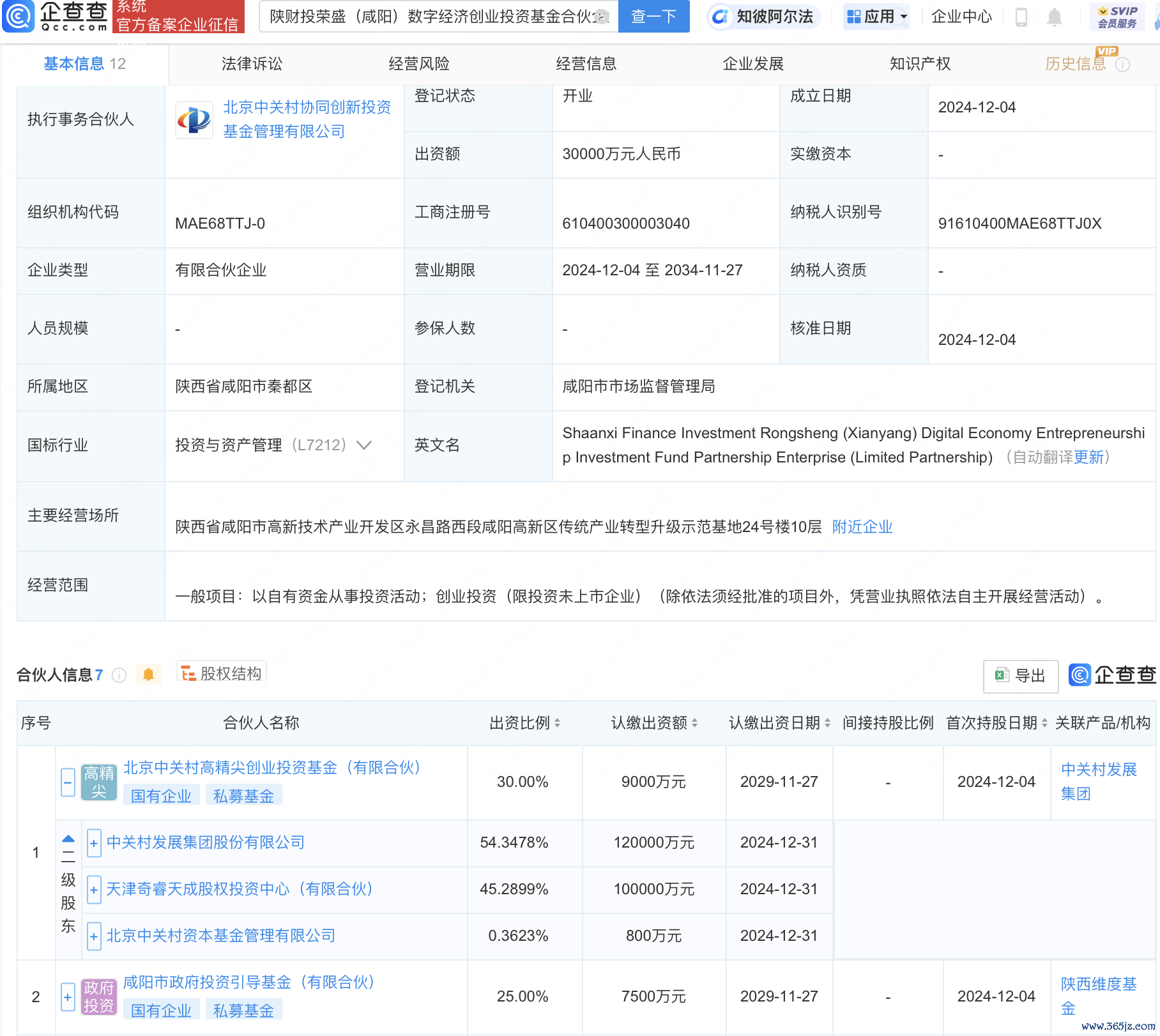1160x1036 pixels.
Task: Switch to 法律诉讼 tab
Action: click(x=252, y=64)
